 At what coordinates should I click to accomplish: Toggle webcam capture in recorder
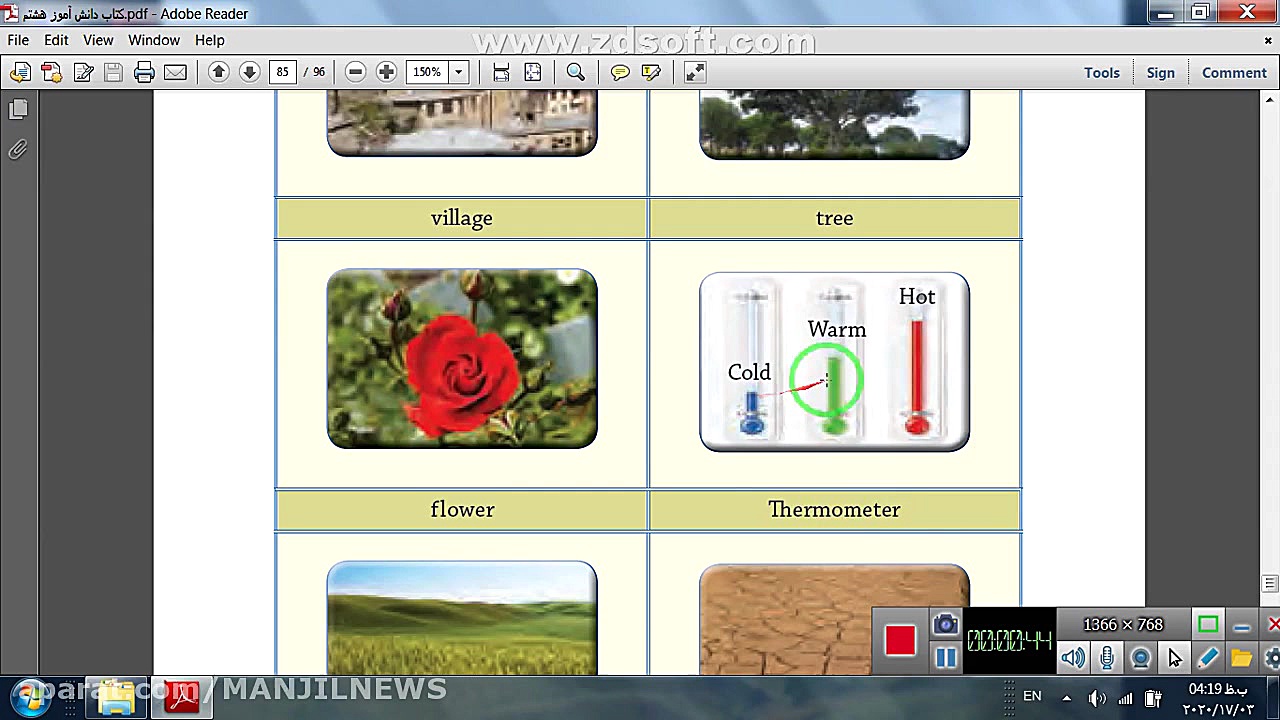point(1141,657)
